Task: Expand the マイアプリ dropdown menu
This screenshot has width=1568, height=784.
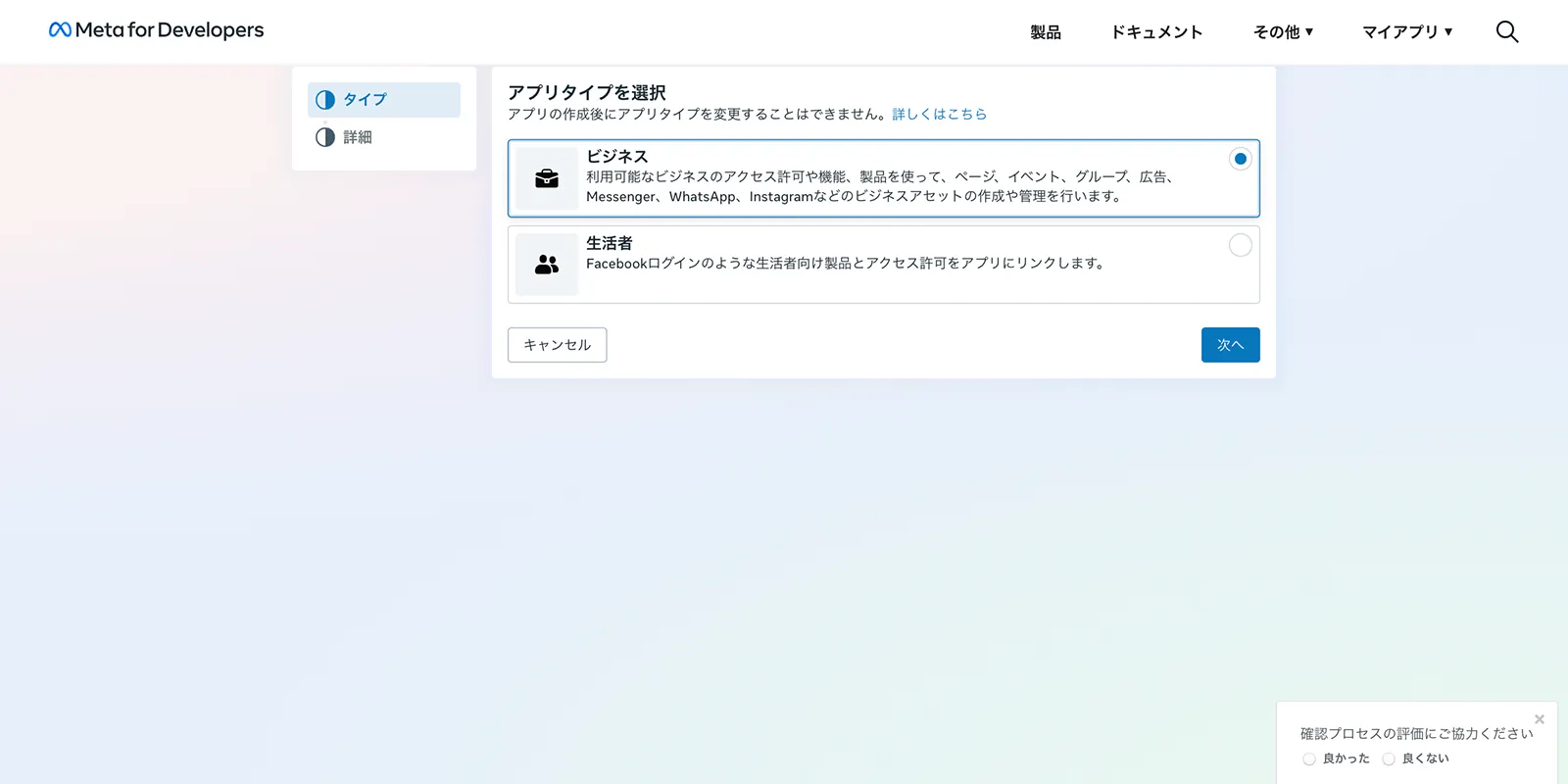Action: (1407, 31)
